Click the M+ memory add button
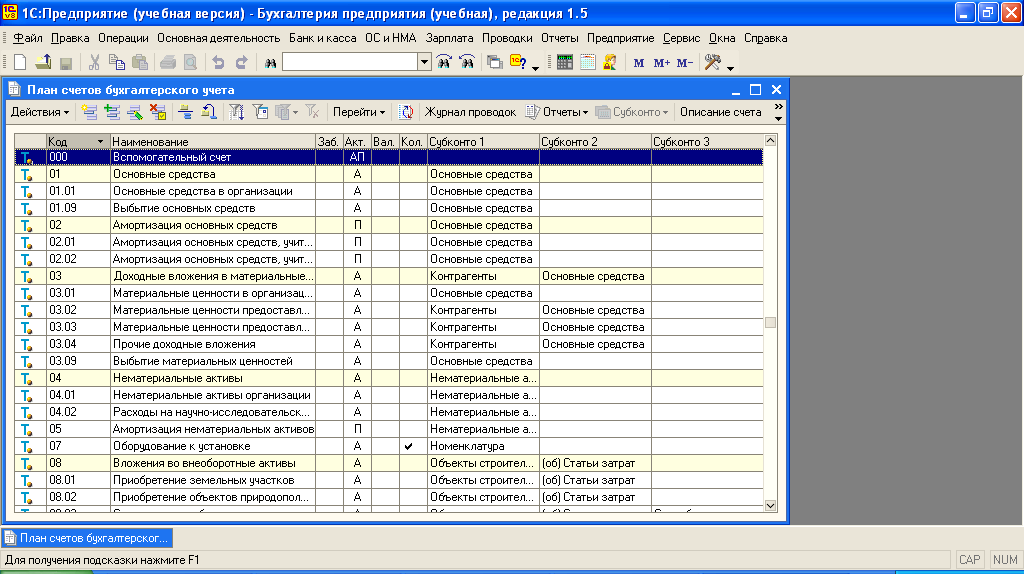The image size is (1024, 574). point(662,63)
